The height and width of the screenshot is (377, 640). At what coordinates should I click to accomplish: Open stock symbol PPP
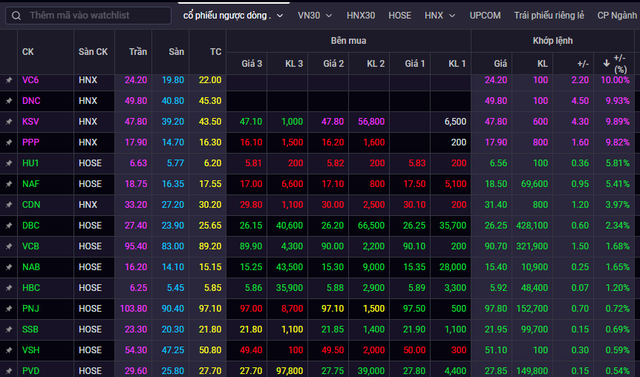coord(31,142)
